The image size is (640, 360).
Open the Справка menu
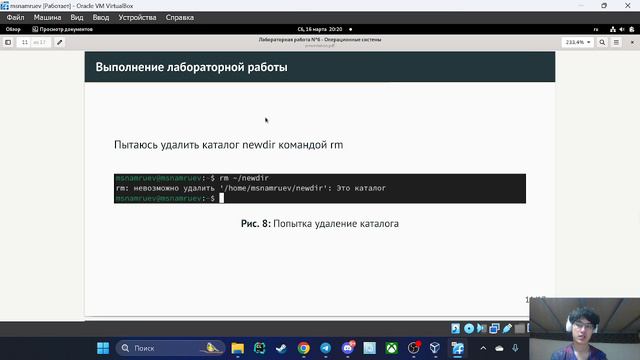click(180, 18)
